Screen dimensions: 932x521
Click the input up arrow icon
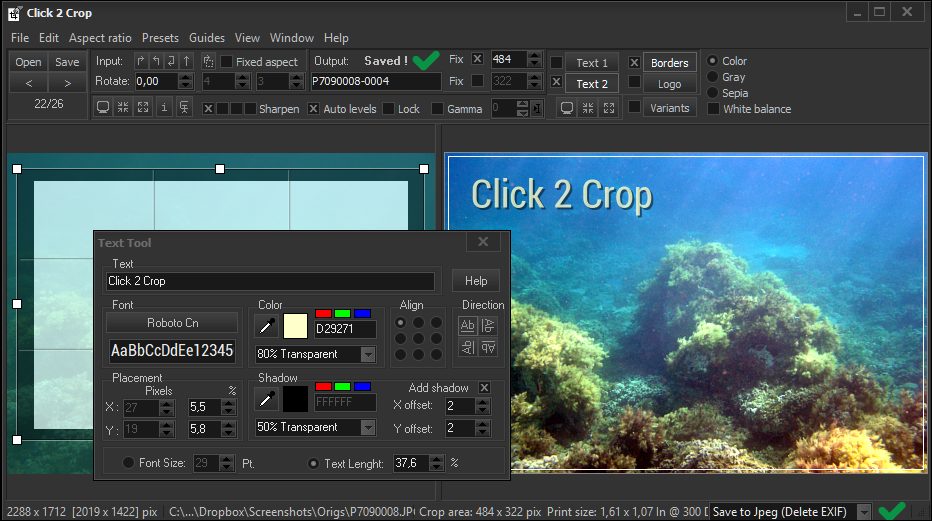click(x=187, y=61)
